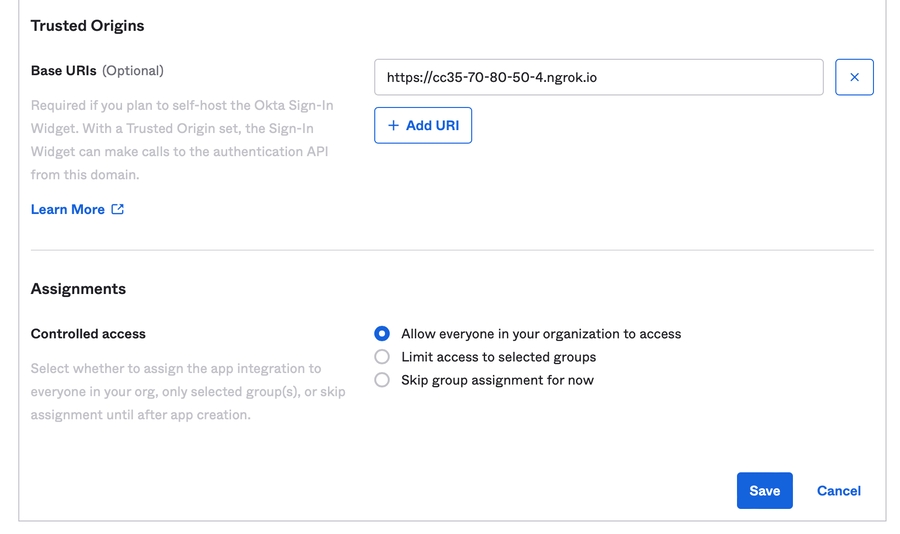Screen dimensions: 900x534
Task: Click the external-link icon beside Learn More
Action: coord(118,209)
